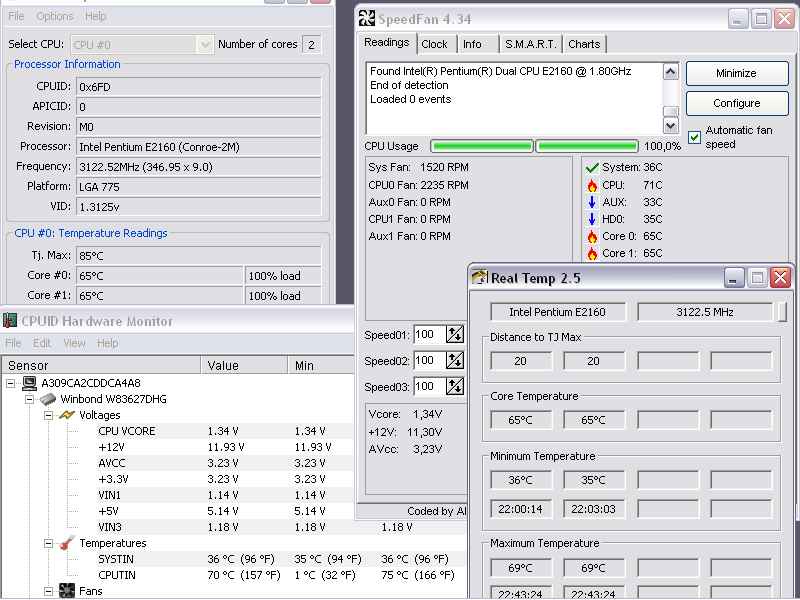Open the S.M.A.R.T. tab
The width and height of the screenshot is (800, 600).
pyautogui.click(x=531, y=44)
